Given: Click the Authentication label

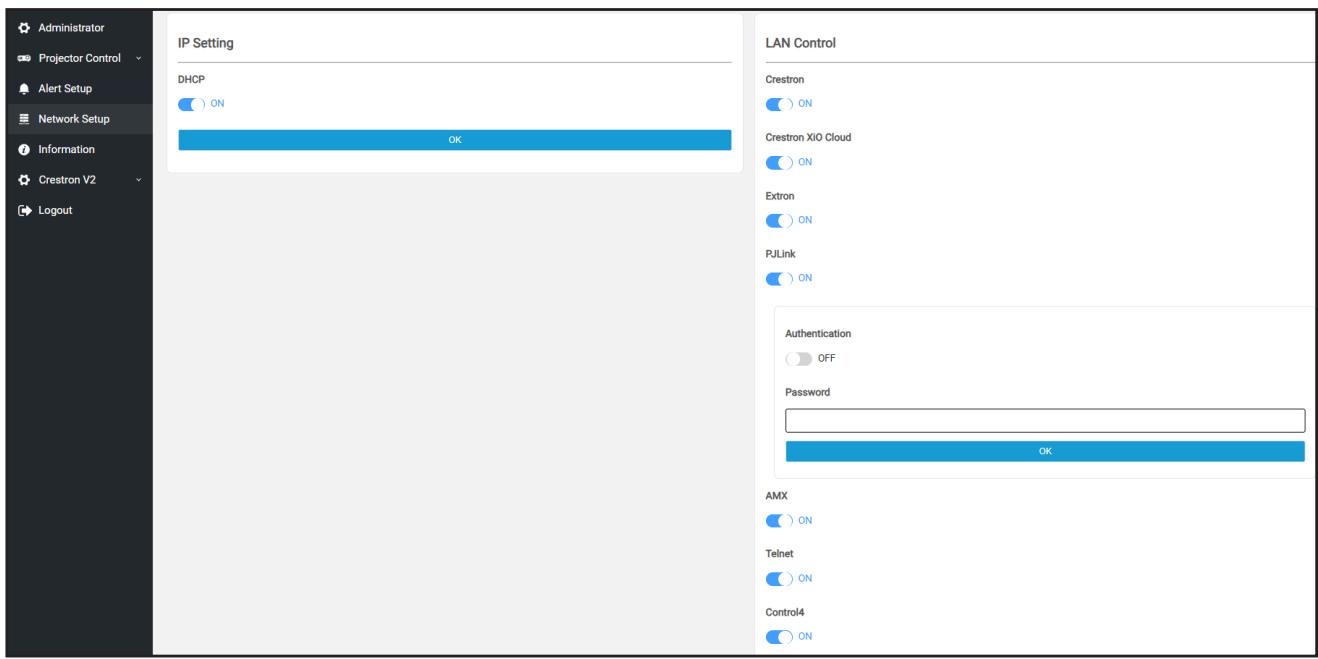Looking at the screenshot, I should point(818,334).
